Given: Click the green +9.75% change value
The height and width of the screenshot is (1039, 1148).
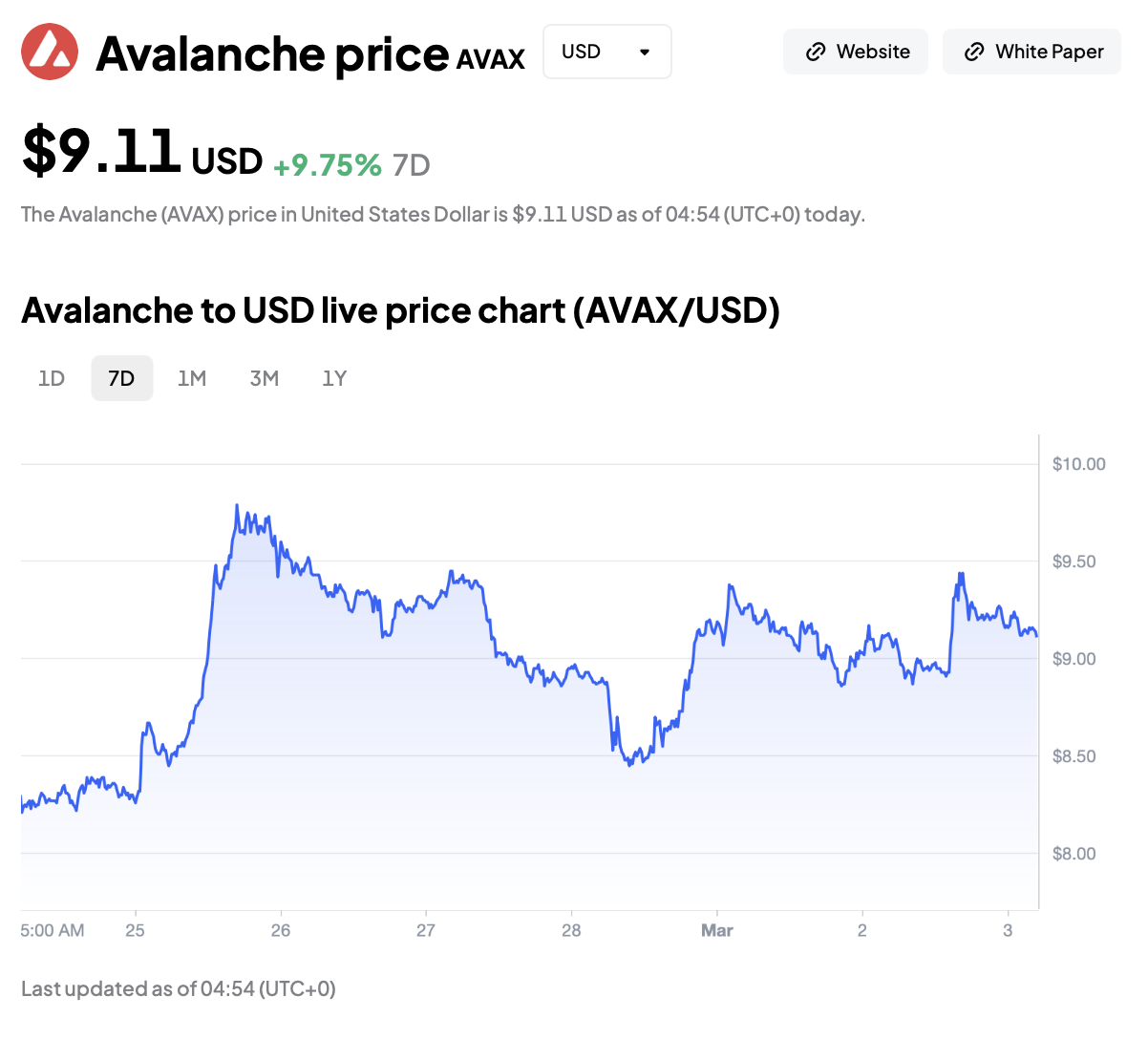Looking at the screenshot, I should click(x=328, y=165).
